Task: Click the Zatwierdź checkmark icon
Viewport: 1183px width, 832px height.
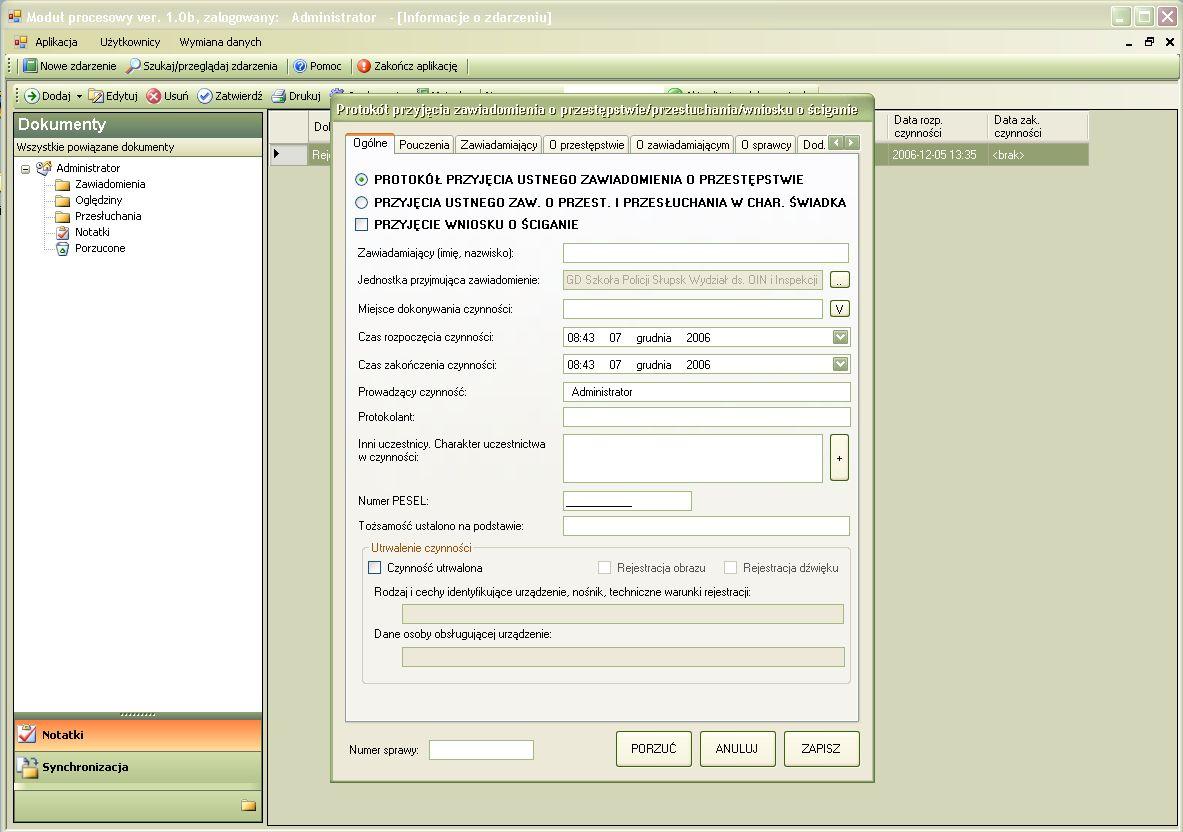Action: [204, 96]
